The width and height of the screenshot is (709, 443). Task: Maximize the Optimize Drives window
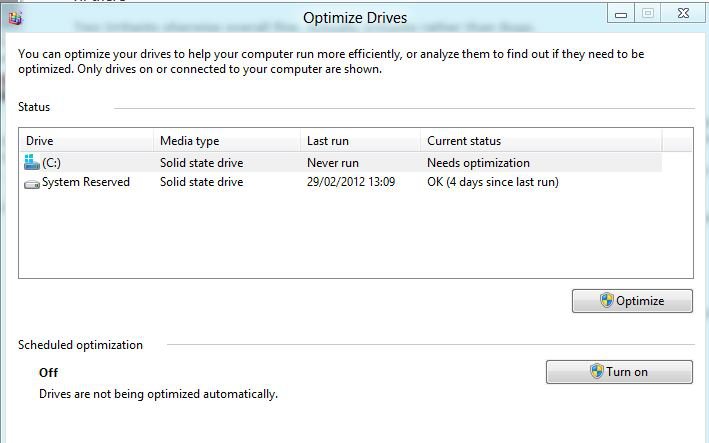(x=648, y=12)
